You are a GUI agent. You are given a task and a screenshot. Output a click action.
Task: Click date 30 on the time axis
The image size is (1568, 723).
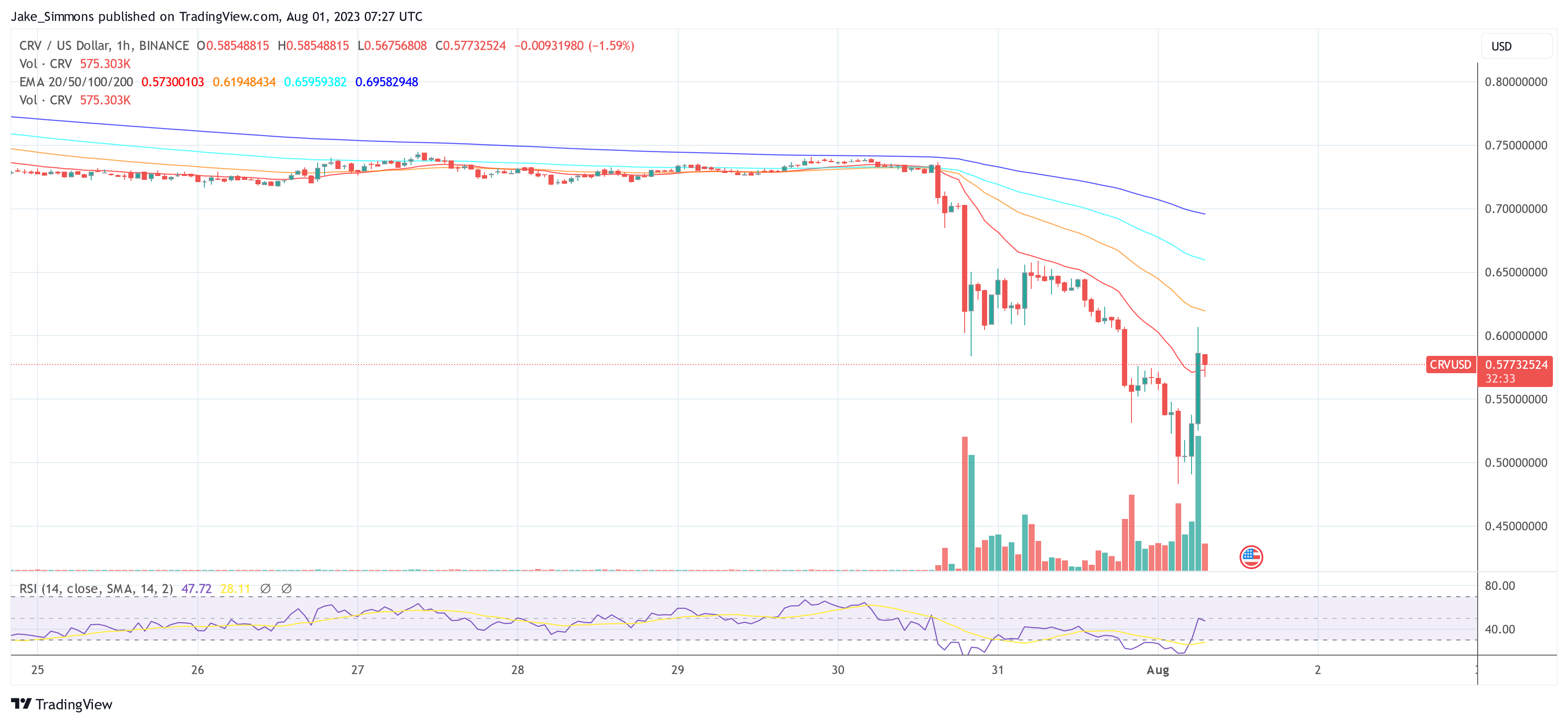click(838, 669)
